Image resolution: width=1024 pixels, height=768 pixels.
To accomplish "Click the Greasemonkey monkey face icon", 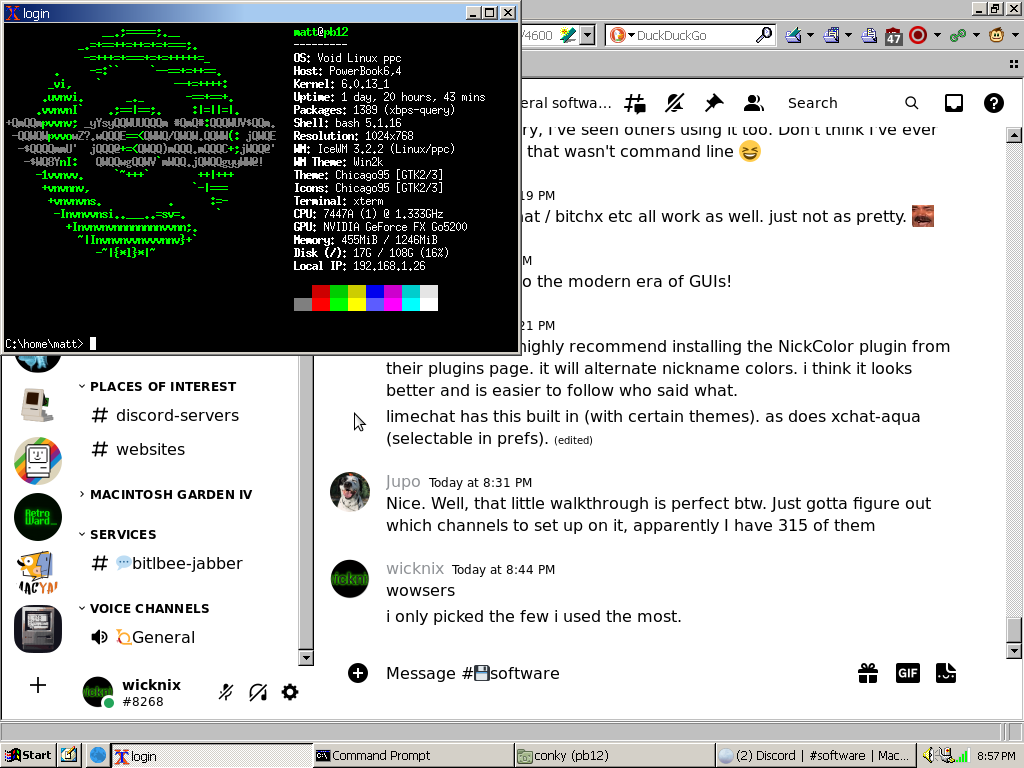I will point(997,35).
